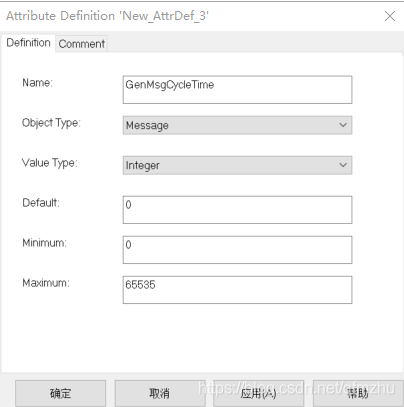Click the 'Object Type:' label
The width and height of the screenshot is (404, 407).
tap(51, 123)
